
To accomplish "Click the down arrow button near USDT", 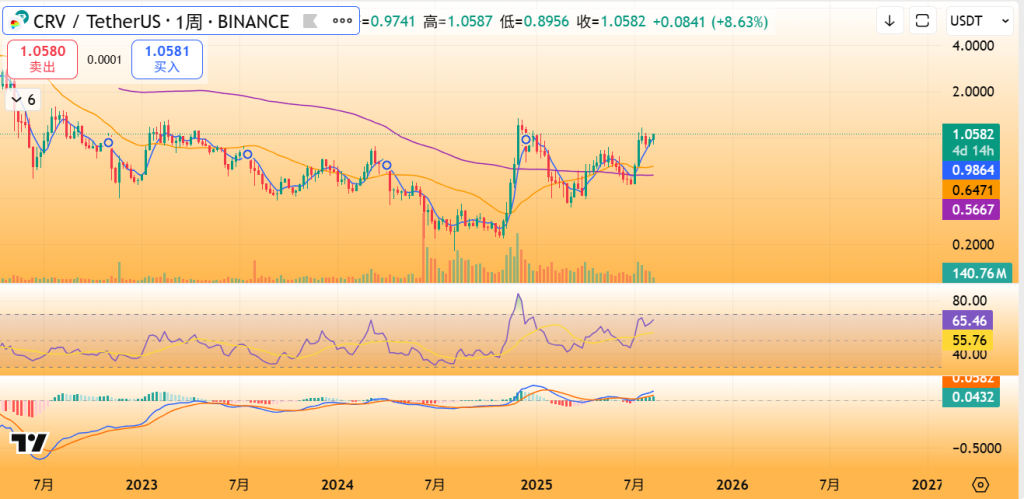I will point(889,21).
